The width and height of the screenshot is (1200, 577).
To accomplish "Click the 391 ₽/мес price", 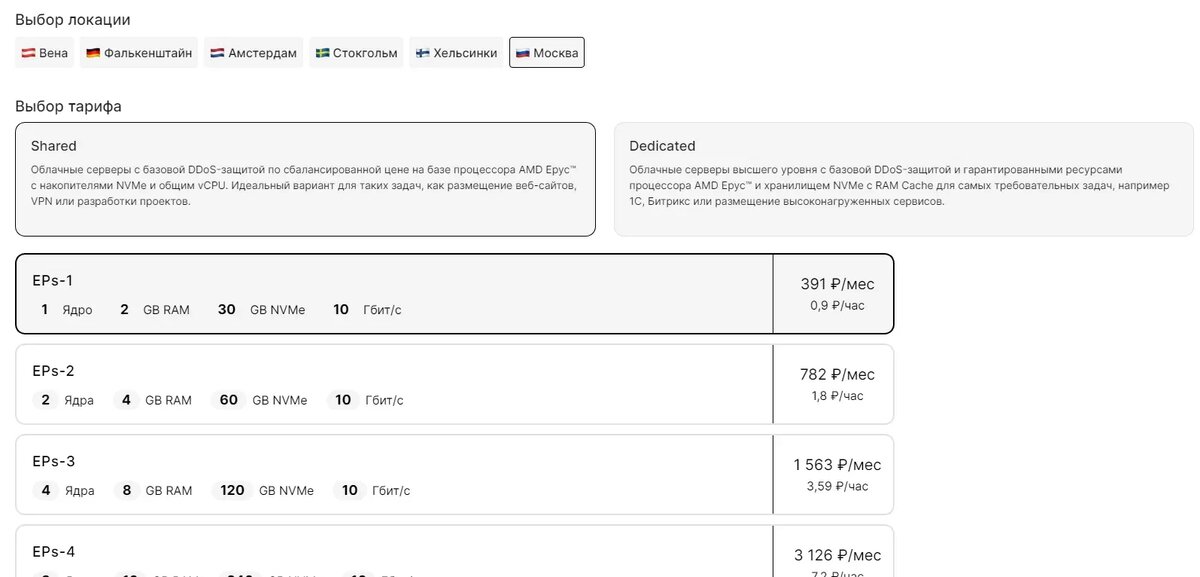I will click(837, 284).
